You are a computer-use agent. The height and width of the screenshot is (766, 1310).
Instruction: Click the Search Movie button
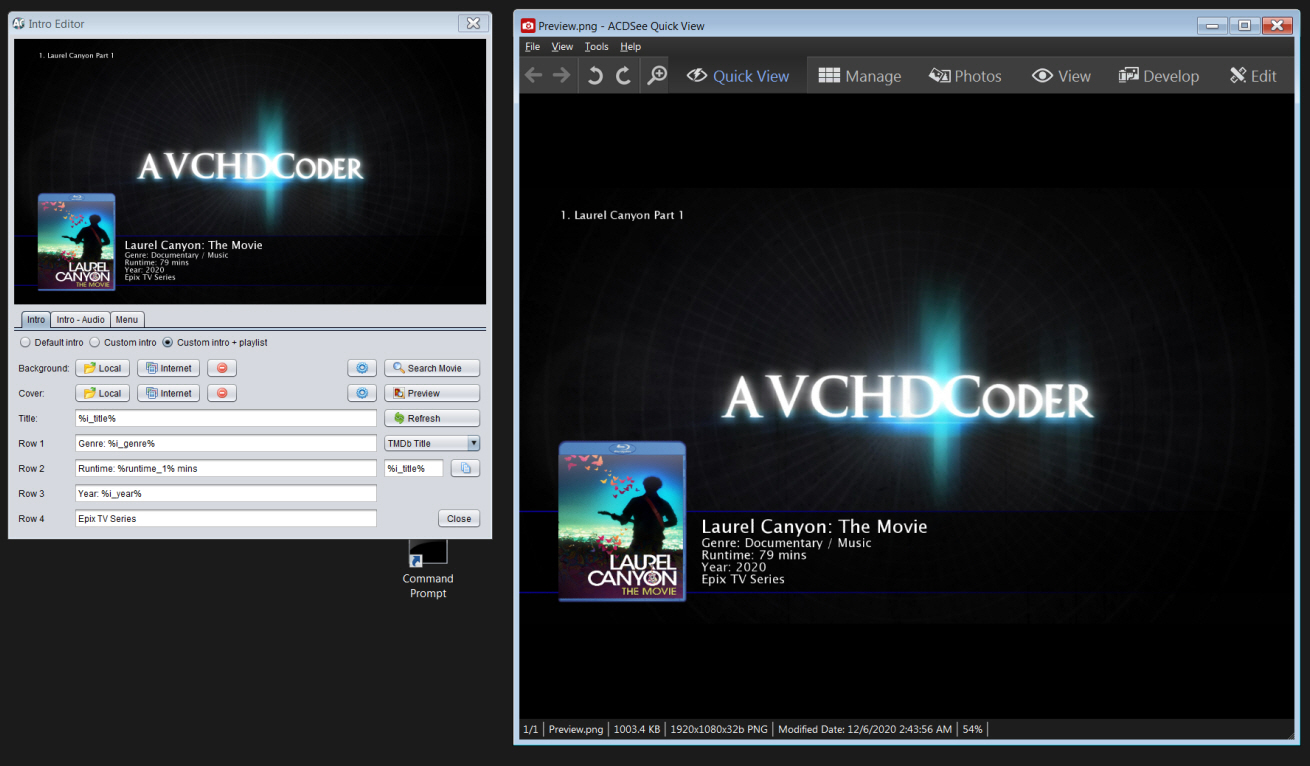click(x=432, y=368)
